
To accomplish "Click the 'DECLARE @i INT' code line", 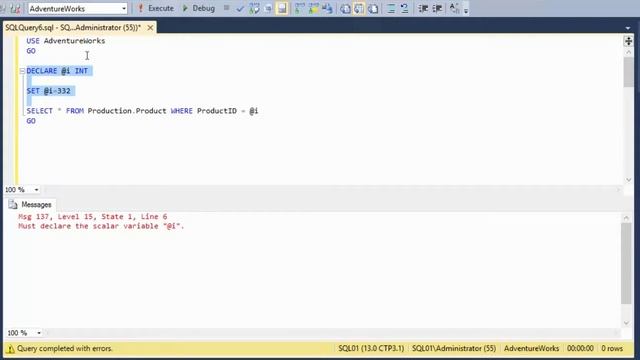I will pyautogui.click(x=58, y=71).
